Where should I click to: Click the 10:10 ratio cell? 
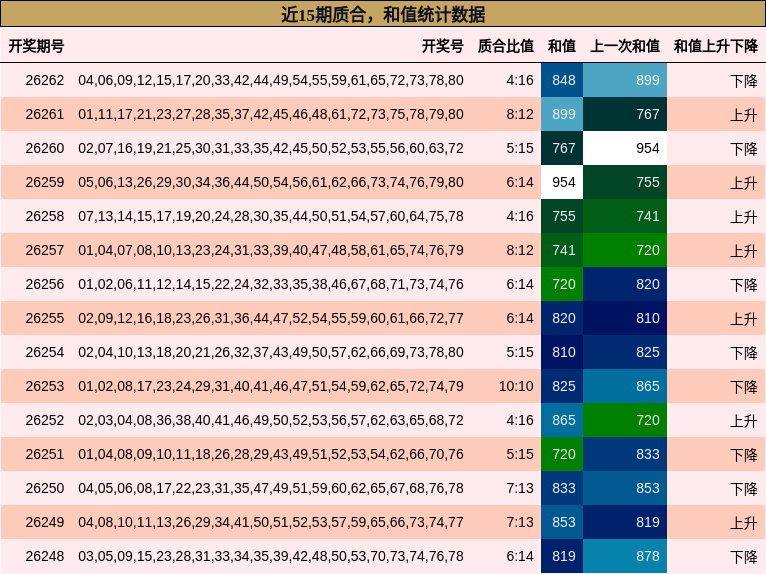coord(516,386)
